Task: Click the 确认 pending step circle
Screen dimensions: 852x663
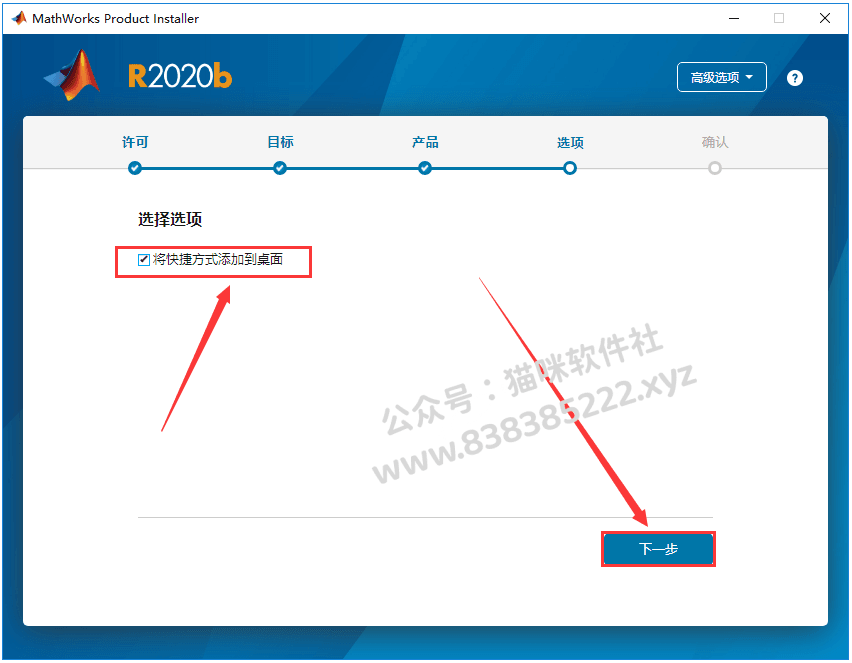Action: [x=715, y=168]
